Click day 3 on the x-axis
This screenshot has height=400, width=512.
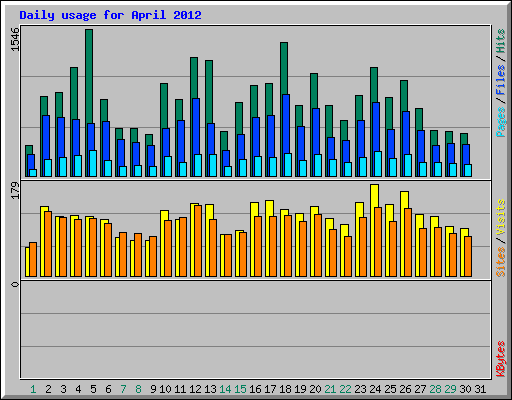click(63, 389)
